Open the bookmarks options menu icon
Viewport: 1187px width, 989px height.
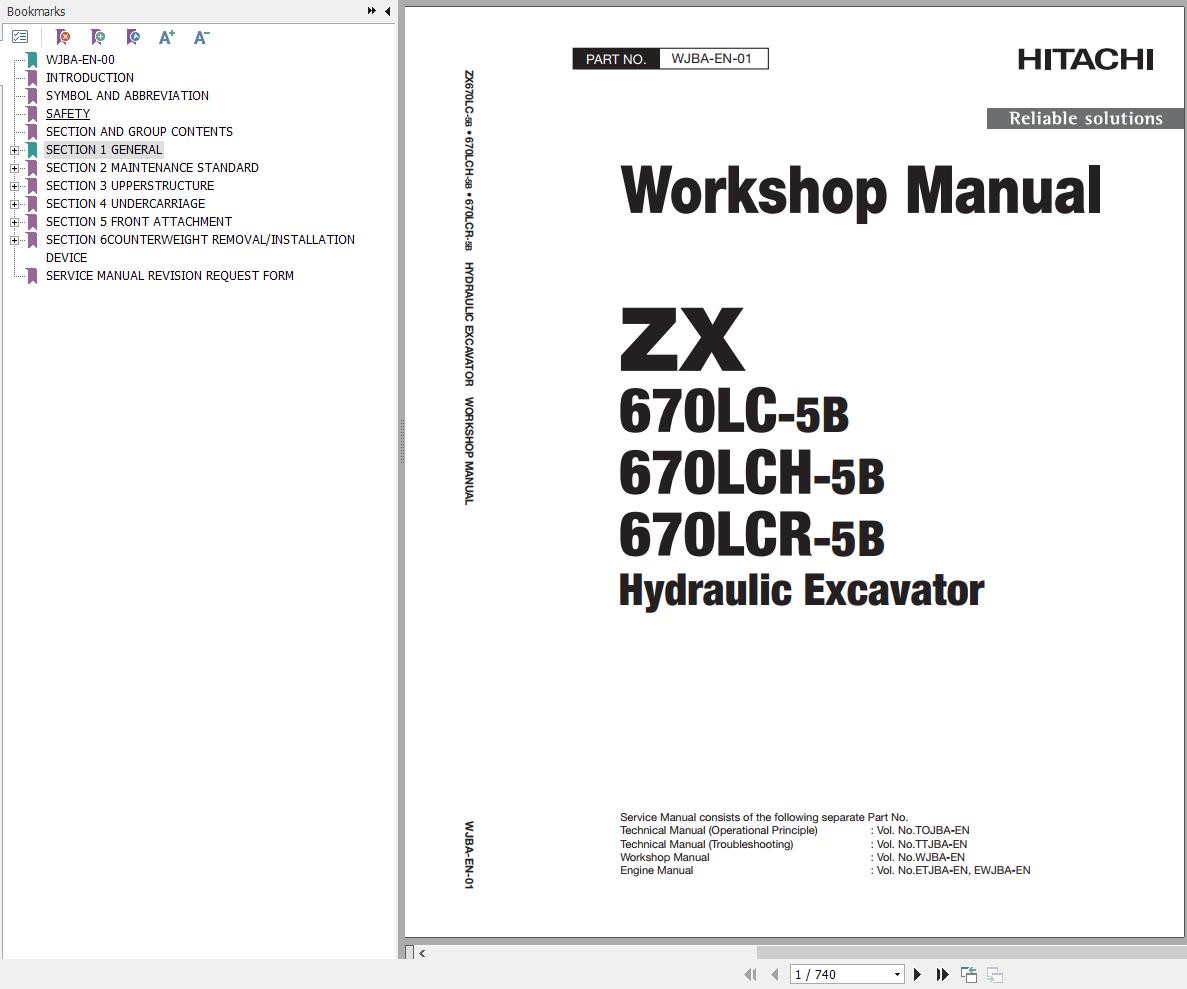20,36
